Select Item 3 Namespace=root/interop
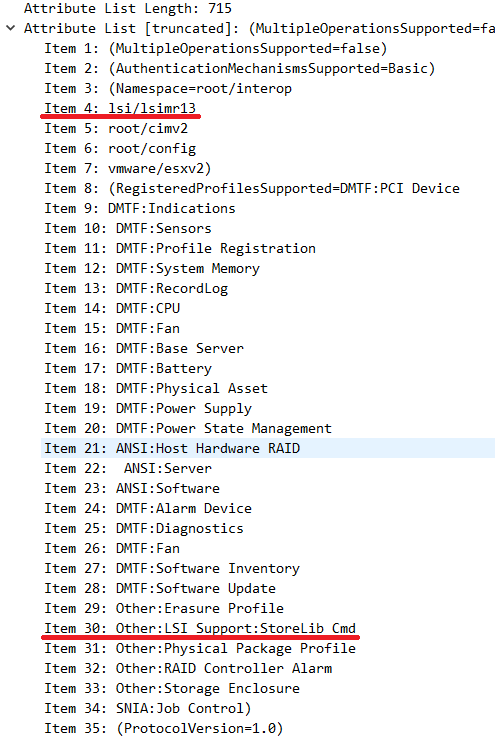495x742 pixels. point(168,88)
